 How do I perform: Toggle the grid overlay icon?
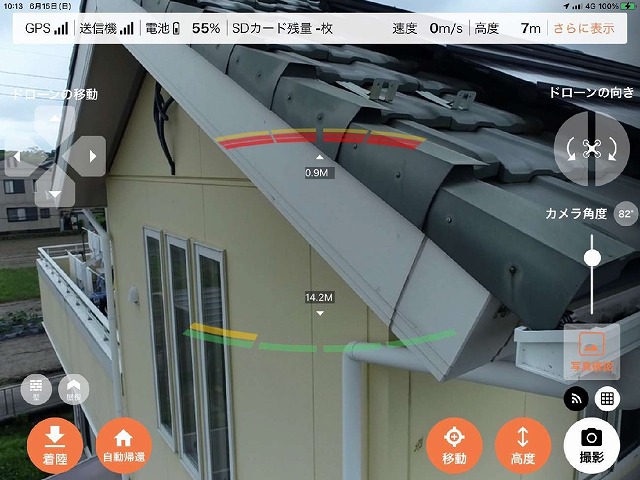coord(604,398)
